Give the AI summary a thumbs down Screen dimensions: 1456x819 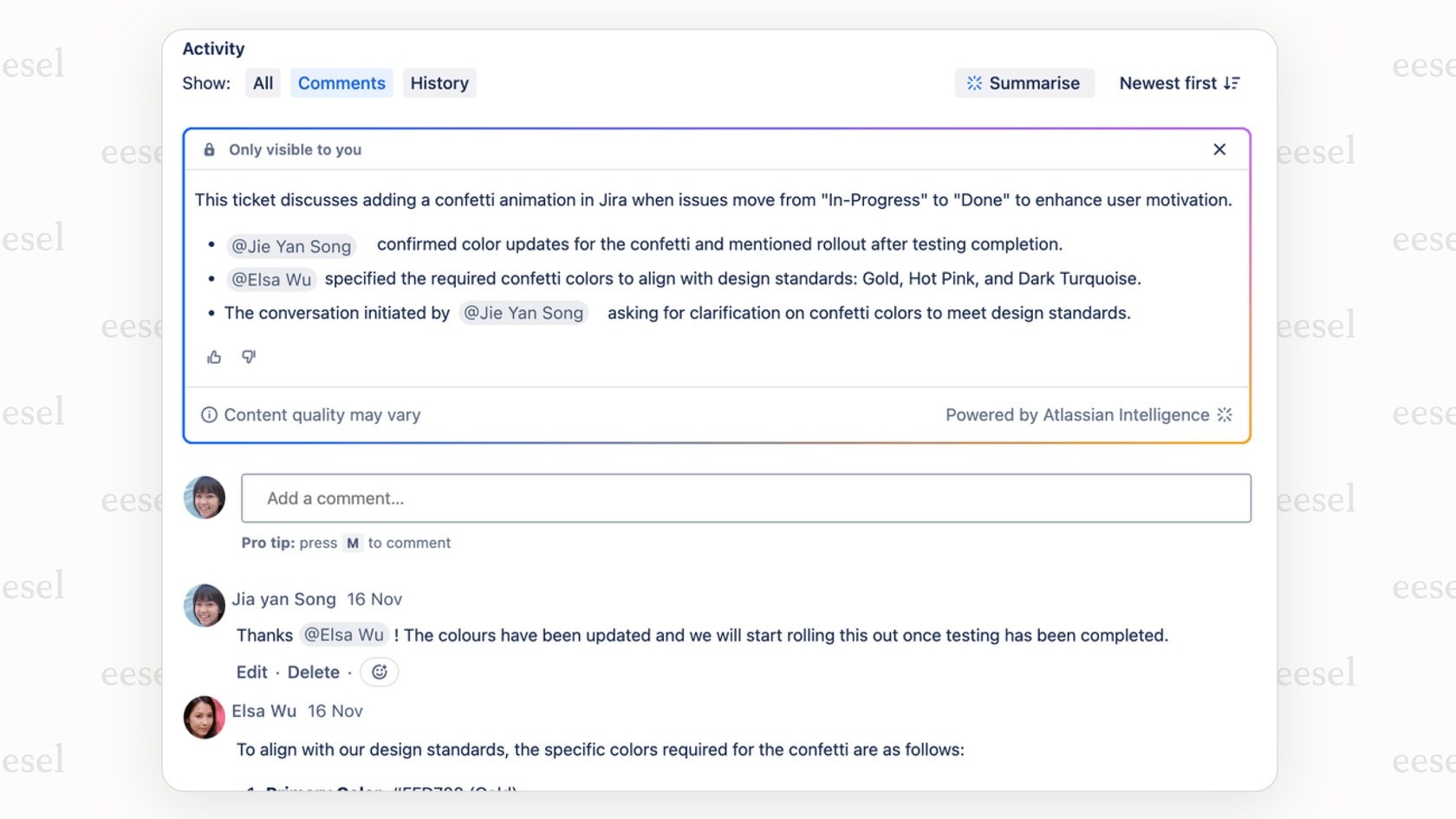click(x=249, y=356)
